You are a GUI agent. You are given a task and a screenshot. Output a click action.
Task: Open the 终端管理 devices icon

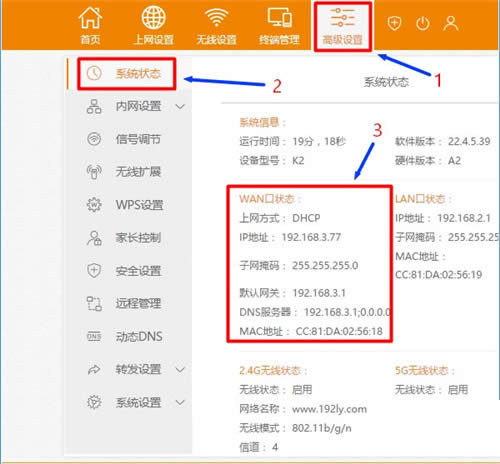(279, 17)
